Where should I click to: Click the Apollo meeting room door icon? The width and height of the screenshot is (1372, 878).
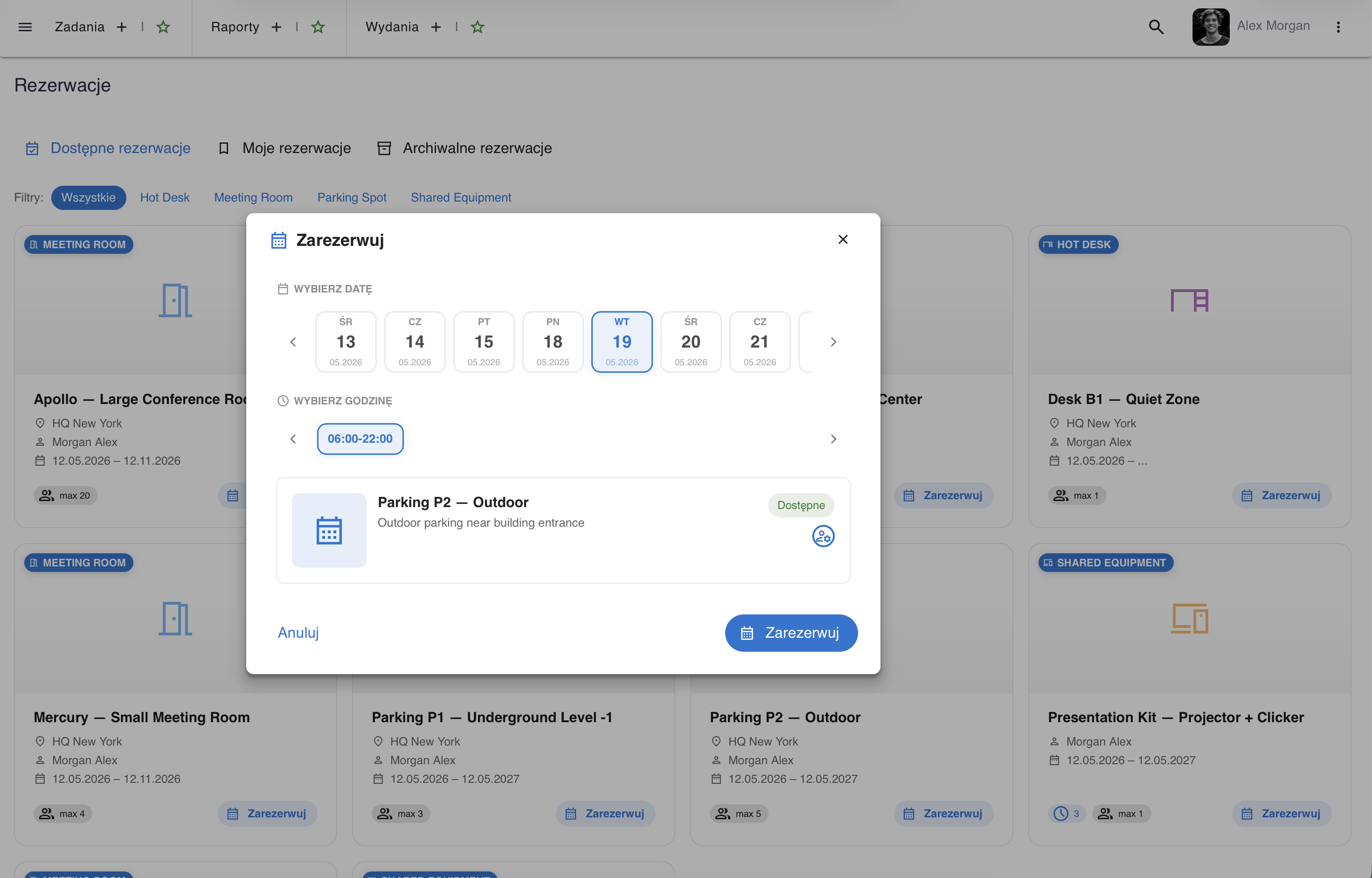175,300
